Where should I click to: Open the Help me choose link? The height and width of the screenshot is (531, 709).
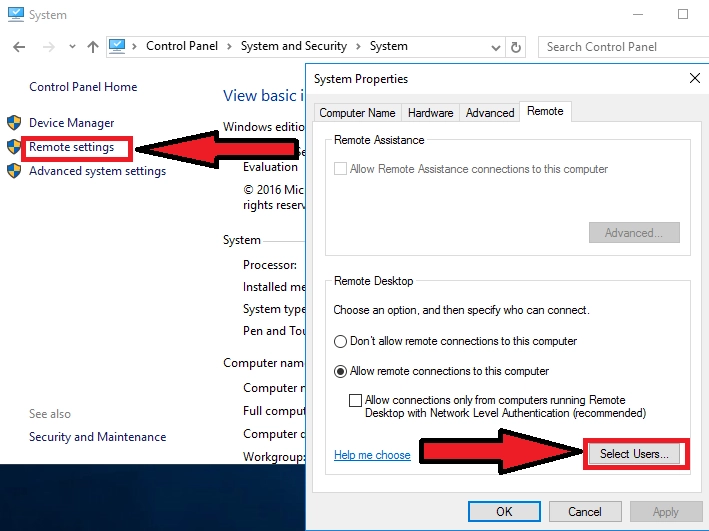(x=372, y=455)
